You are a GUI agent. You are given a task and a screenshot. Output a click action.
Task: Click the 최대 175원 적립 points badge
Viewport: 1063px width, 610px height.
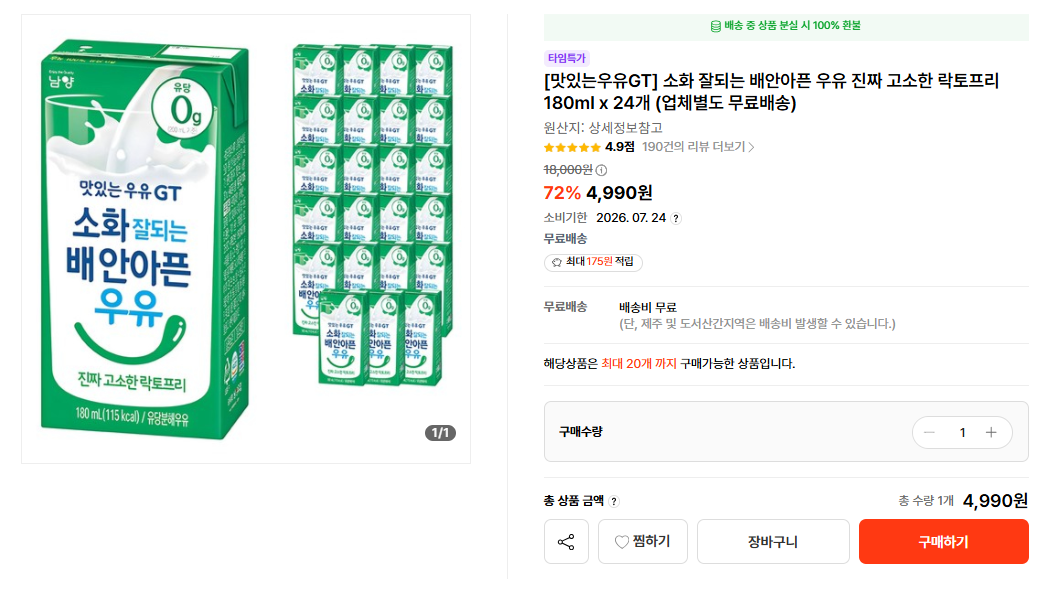593,262
